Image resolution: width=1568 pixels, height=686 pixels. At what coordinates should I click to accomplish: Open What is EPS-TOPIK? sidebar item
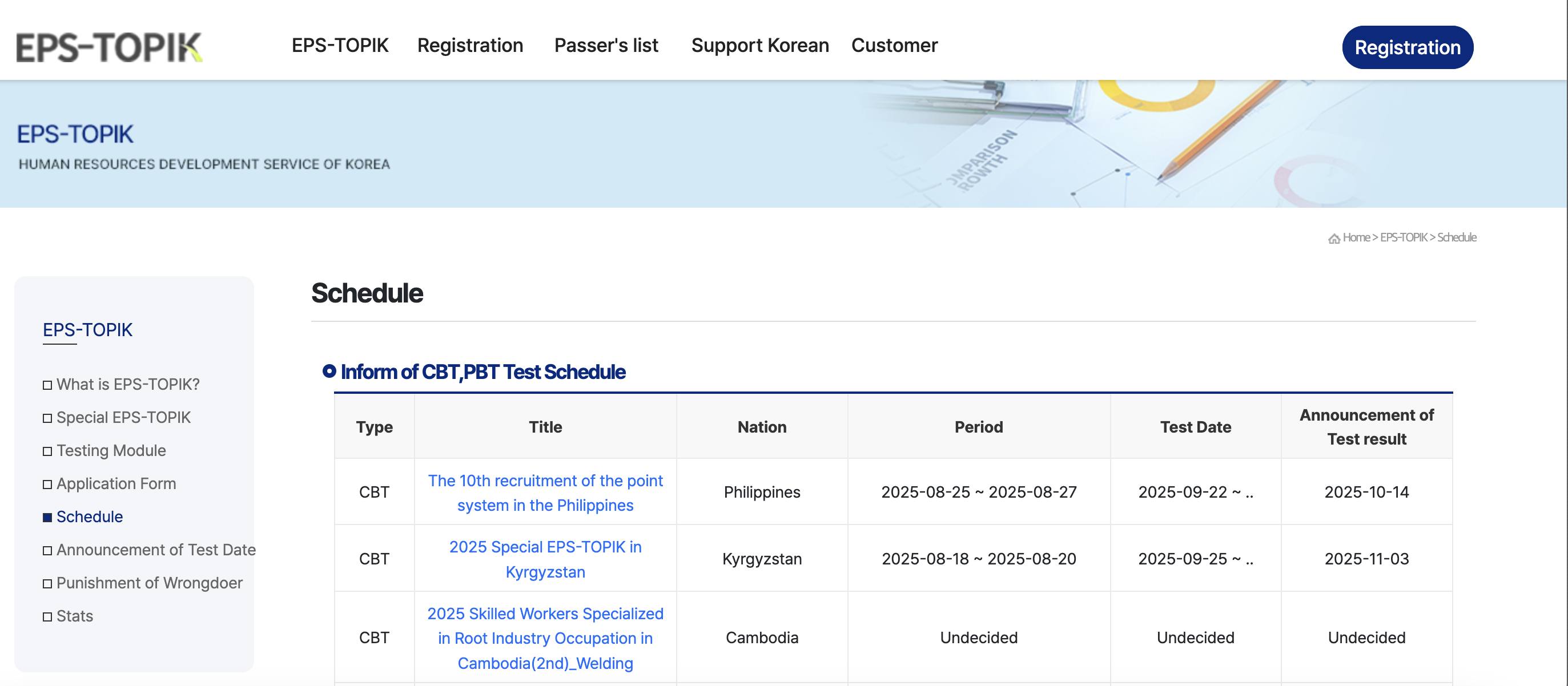pos(128,384)
